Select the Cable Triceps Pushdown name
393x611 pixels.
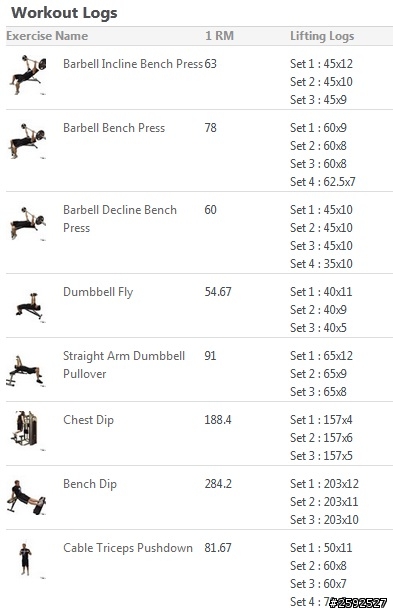tap(128, 548)
